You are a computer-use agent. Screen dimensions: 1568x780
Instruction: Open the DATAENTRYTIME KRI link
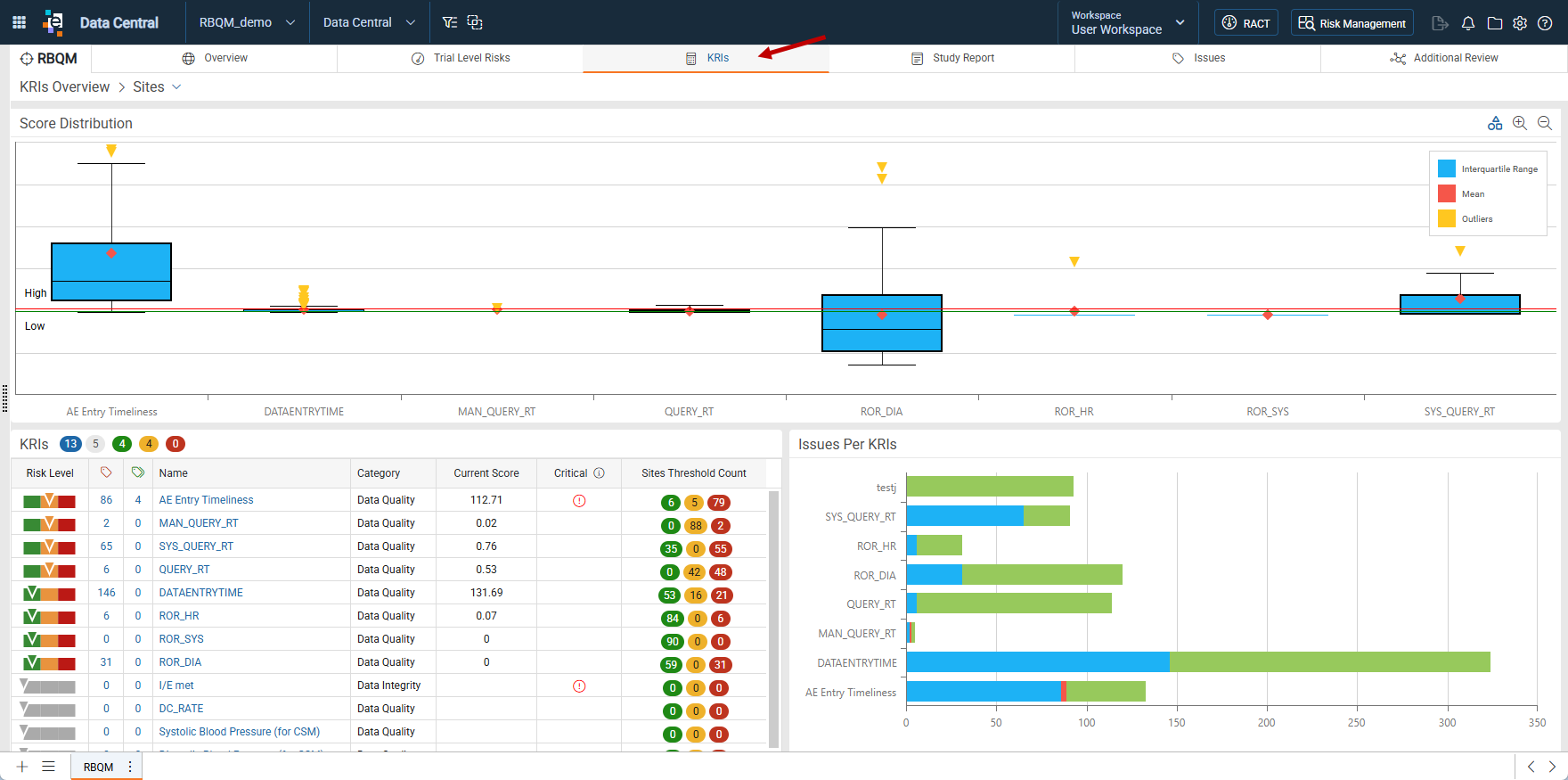point(200,593)
